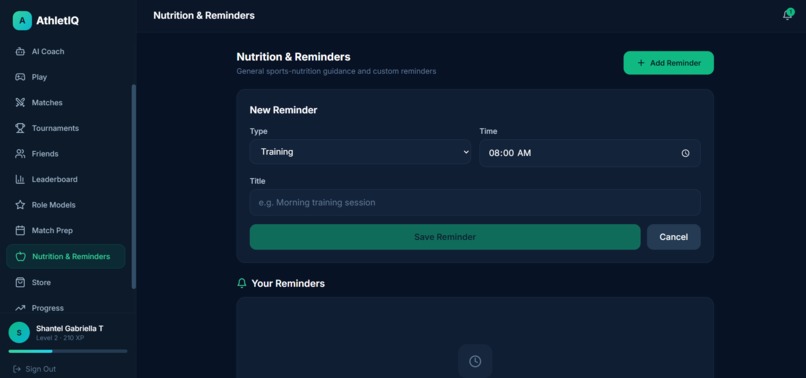Click the Time field label
Viewport: 806px width, 378px height.
click(x=488, y=131)
